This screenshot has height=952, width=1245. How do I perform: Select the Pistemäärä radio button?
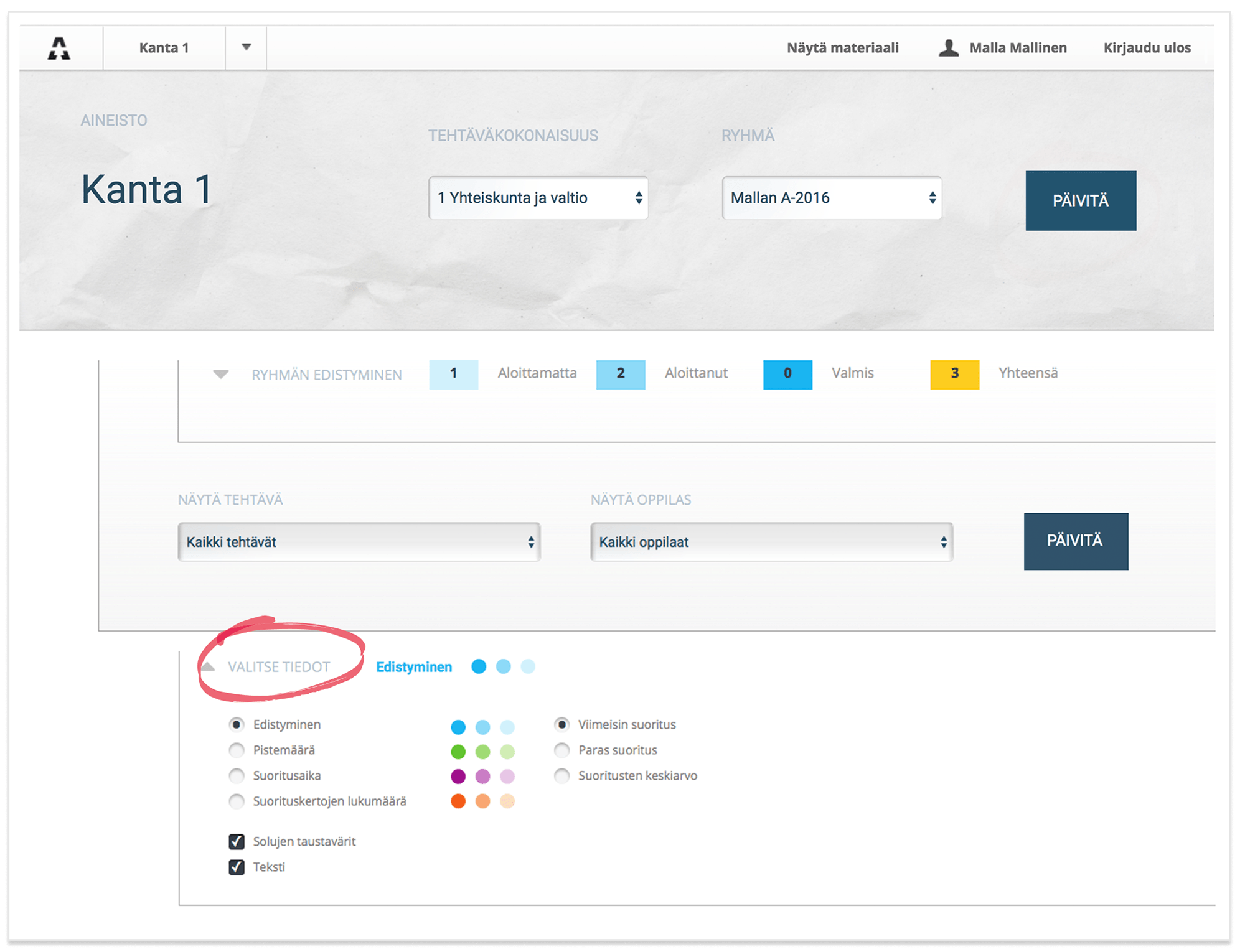237,750
